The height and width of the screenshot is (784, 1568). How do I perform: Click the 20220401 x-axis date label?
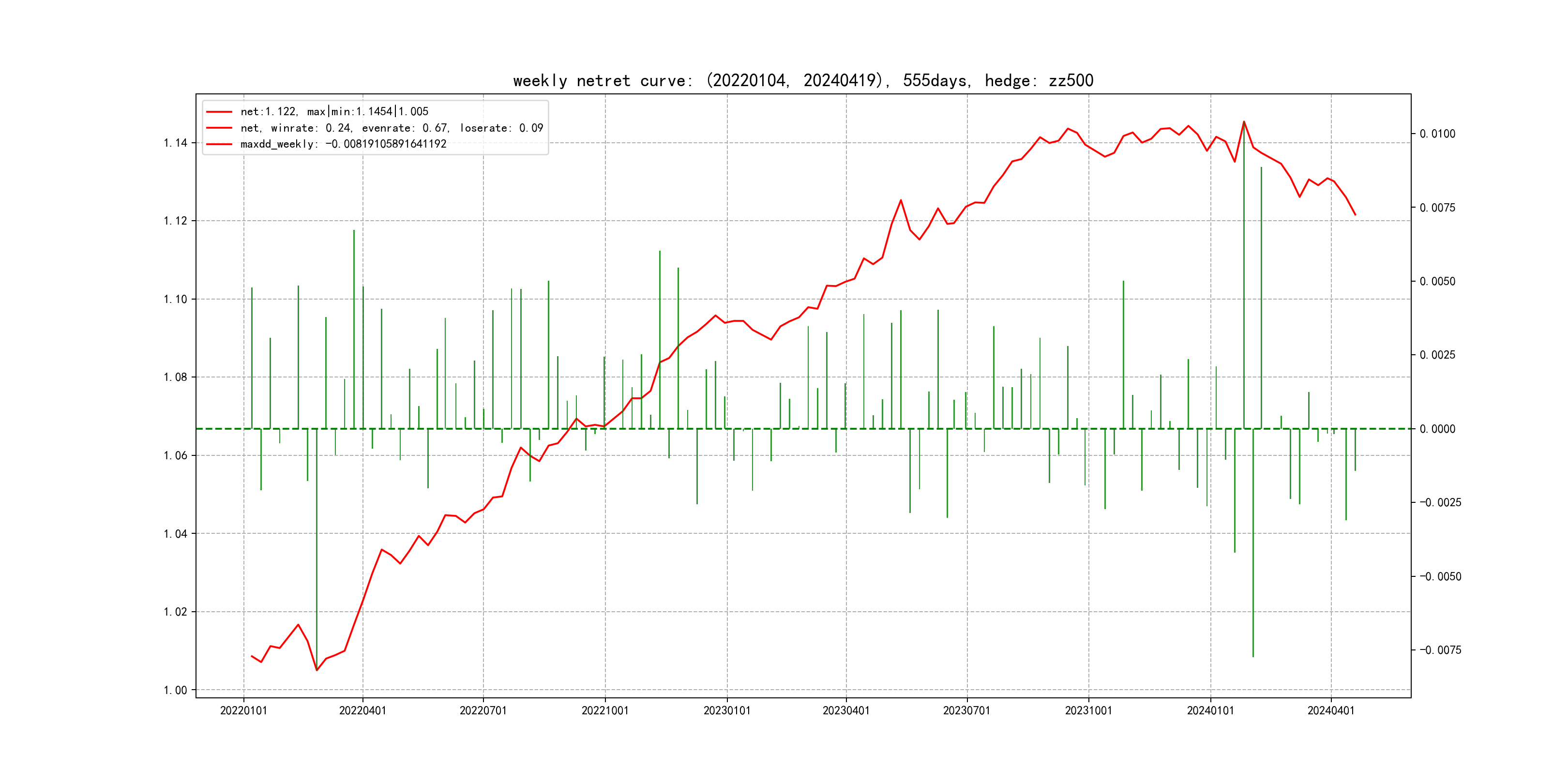click(x=363, y=710)
